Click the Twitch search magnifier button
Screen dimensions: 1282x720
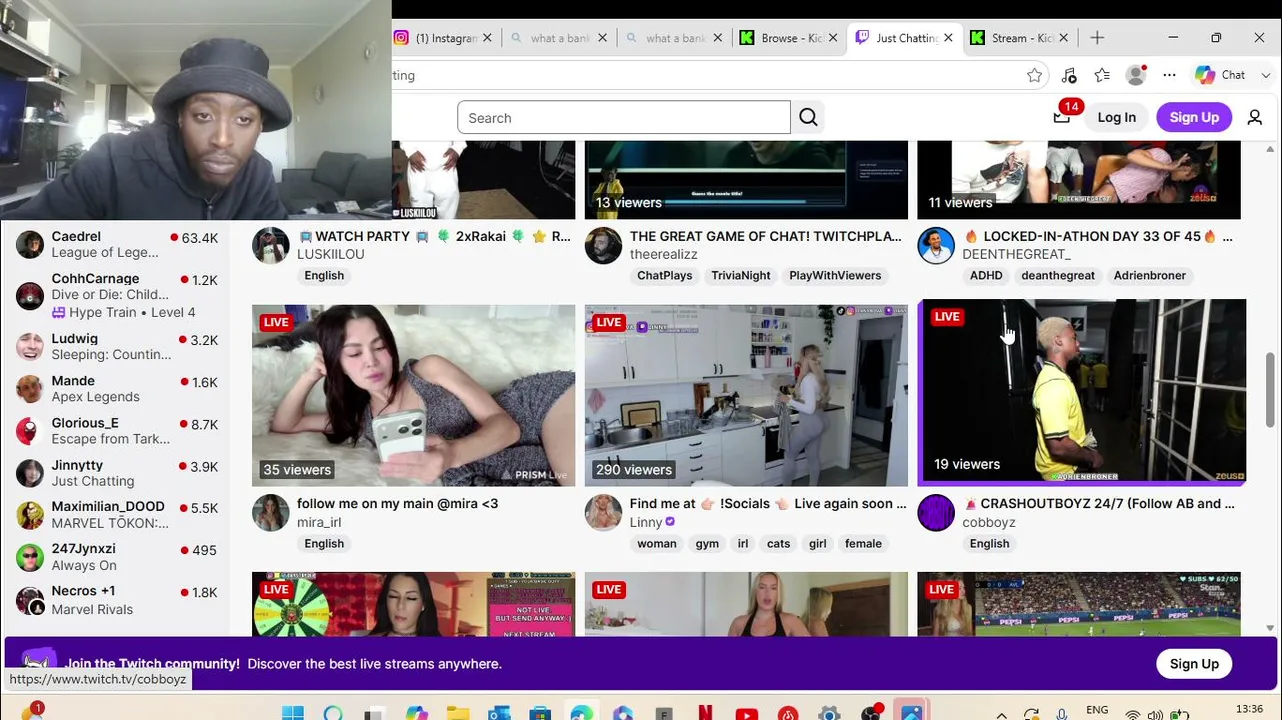click(x=808, y=118)
